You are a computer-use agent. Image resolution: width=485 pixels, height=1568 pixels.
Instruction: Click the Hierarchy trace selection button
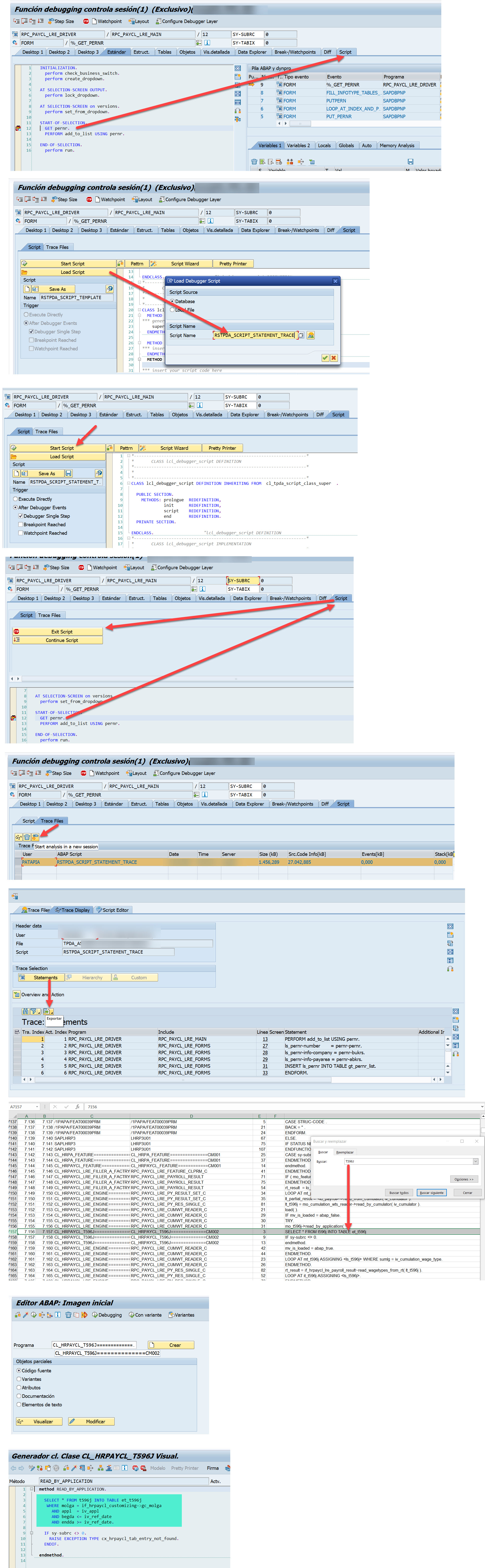tap(88, 978)
